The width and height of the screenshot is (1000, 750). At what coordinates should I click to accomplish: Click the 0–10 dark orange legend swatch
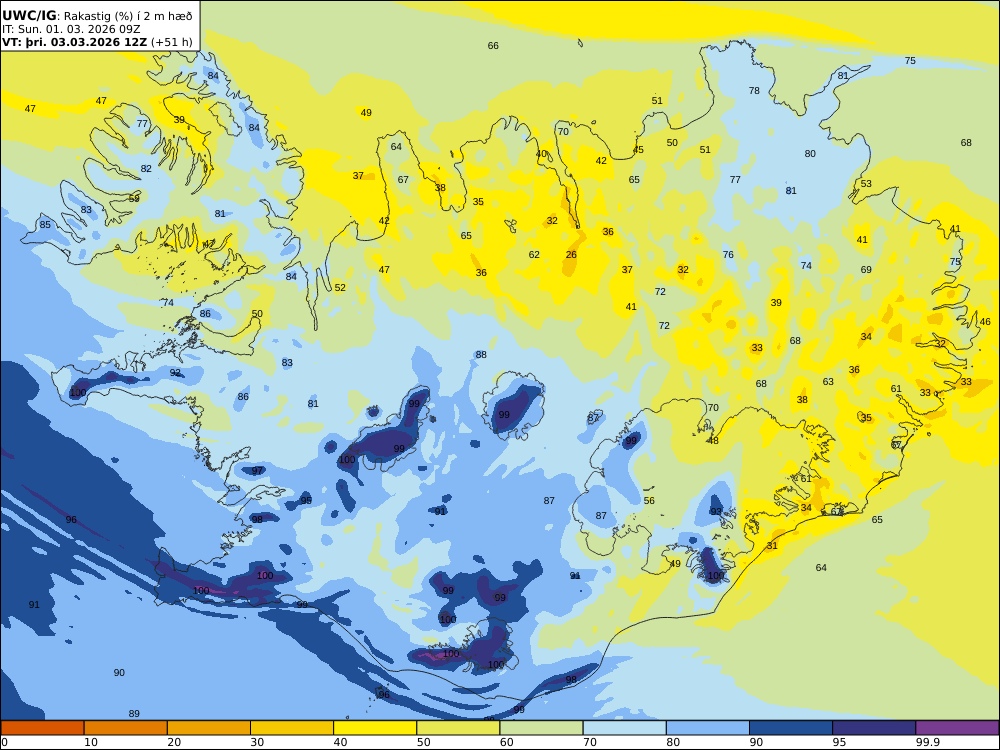coord(42,728)
